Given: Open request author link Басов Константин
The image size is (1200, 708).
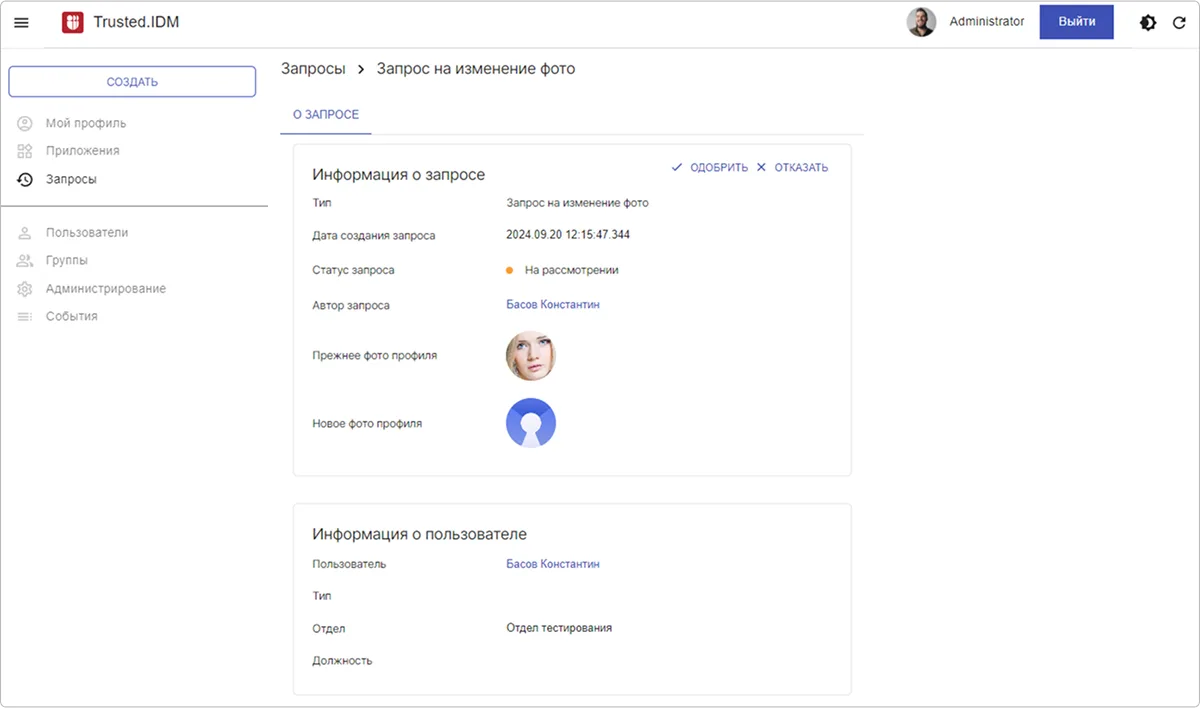Looking at the screenshot, I should 553,304.
